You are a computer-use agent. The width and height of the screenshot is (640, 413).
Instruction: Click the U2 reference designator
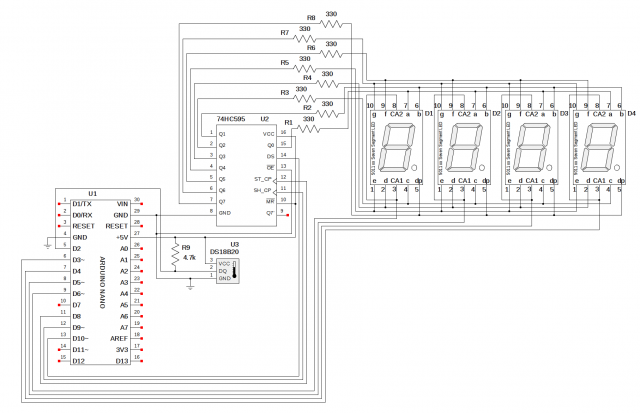(265, 119)
